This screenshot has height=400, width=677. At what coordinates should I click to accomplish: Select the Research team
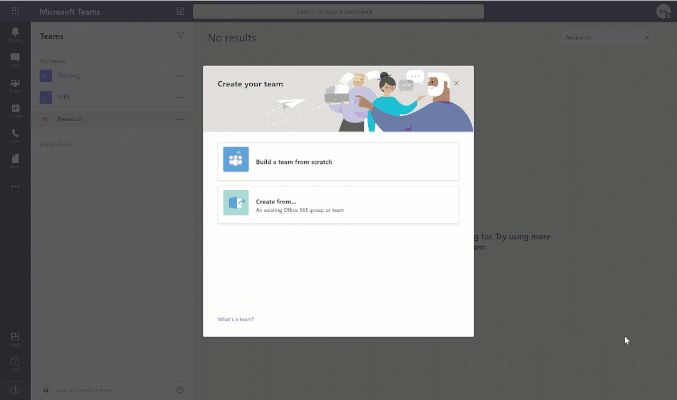coord(112,119)
